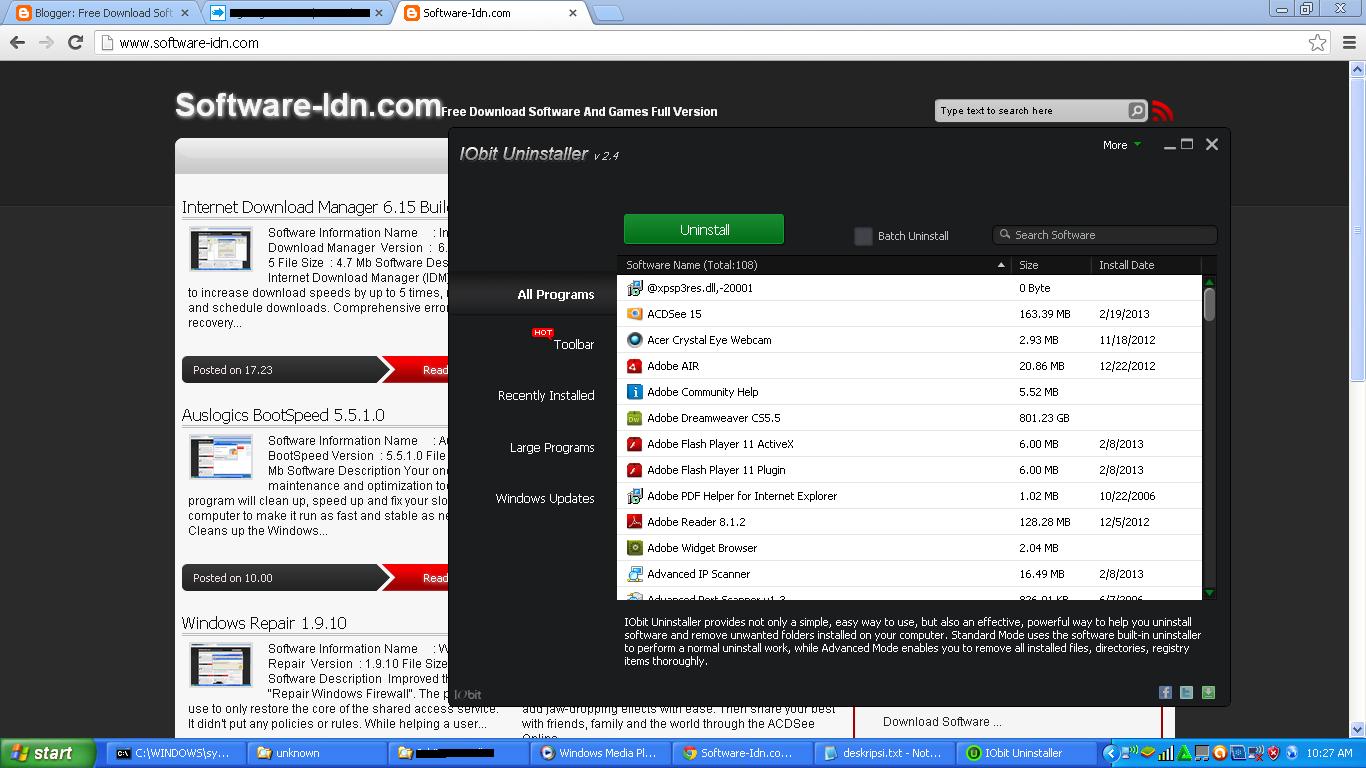This screenshot has width=1366, height=768.
Task: Enable the Batch Uninstall checkbox
Action: coord(863,236)
